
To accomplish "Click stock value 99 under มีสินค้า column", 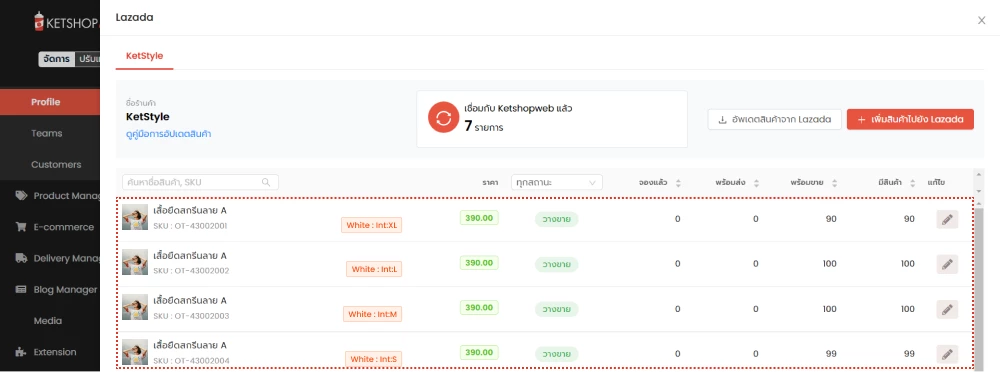I will click(908, 353).
